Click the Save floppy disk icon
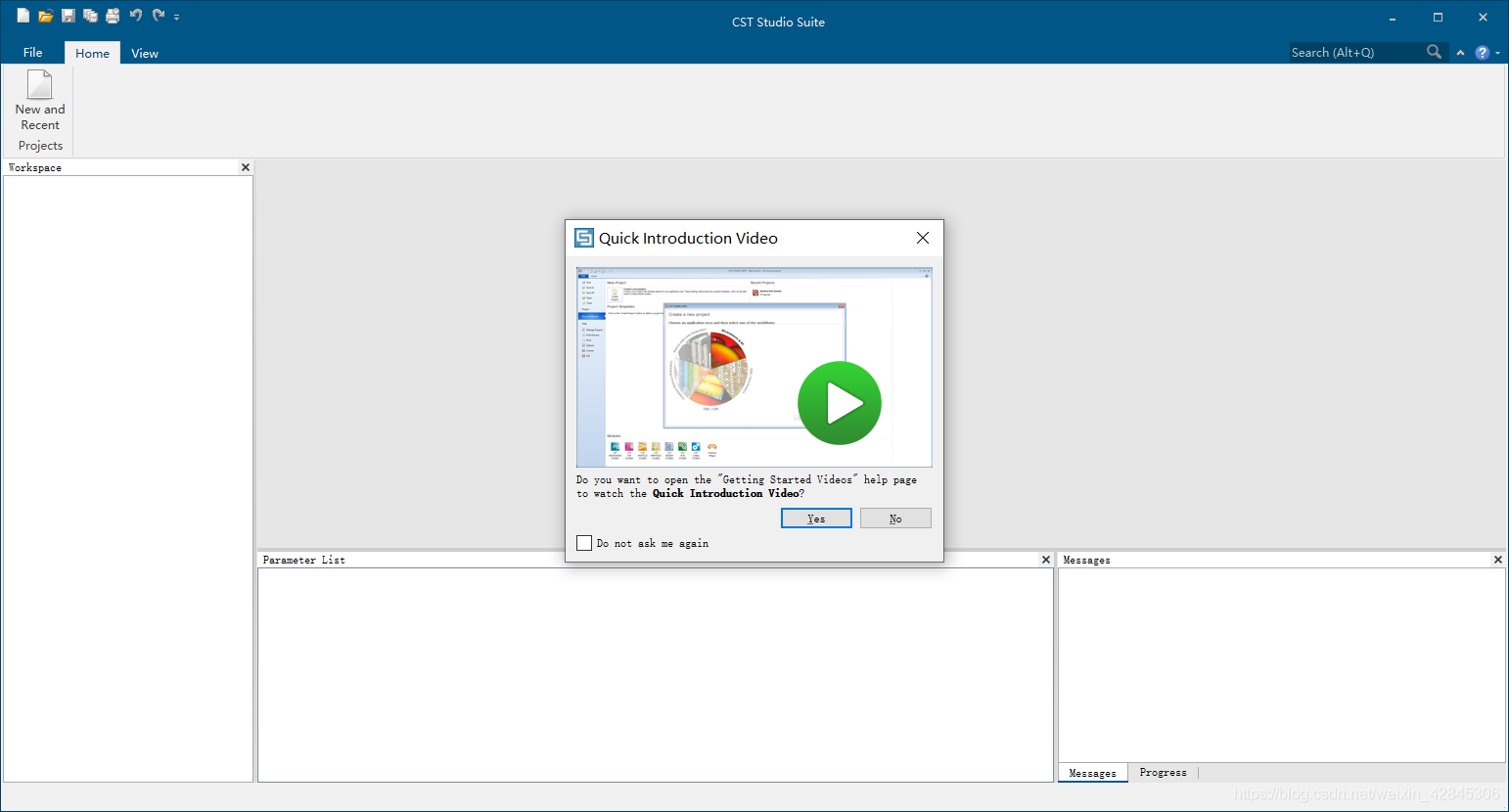The width and height of the screenshot is (1509, 812). click(x=69, y=16)
